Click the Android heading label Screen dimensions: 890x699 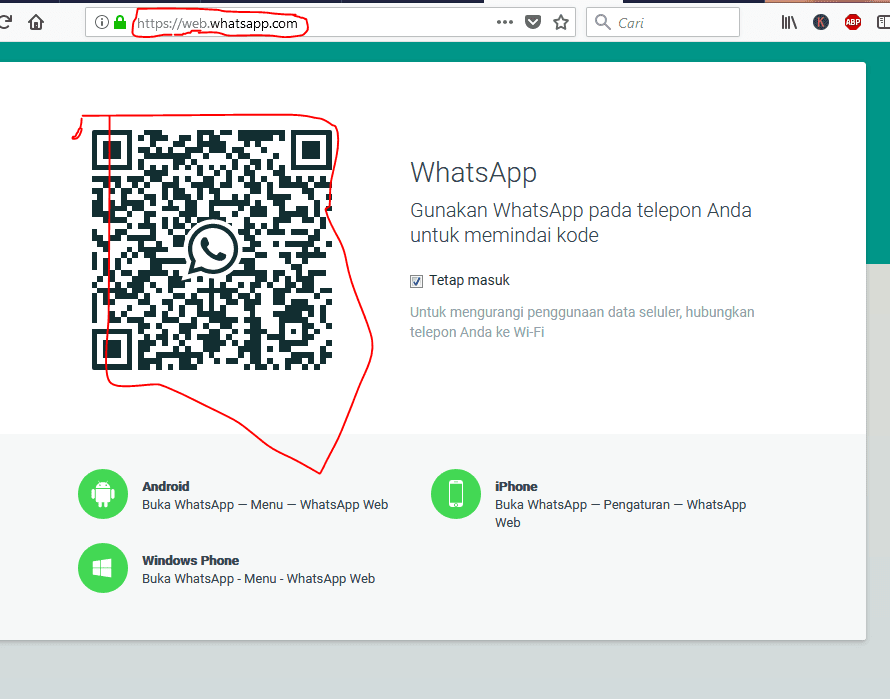pos(166,487)
